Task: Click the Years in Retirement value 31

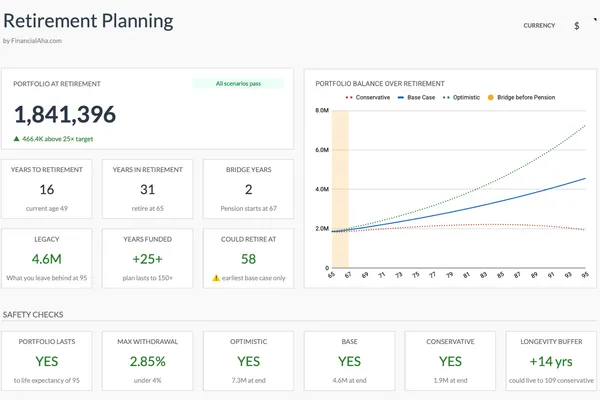Action: coord(147,189)
